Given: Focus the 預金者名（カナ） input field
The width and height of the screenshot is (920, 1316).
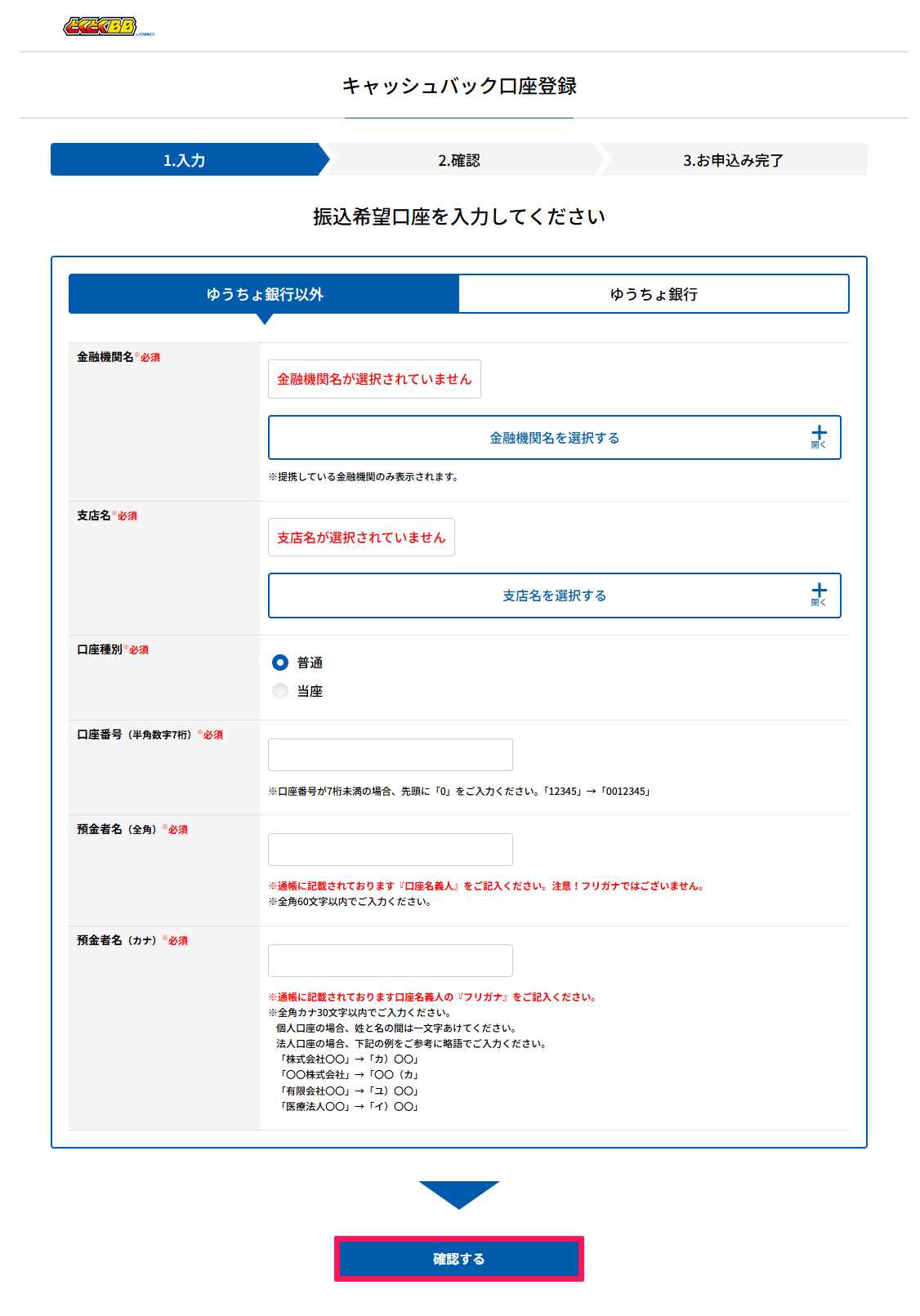Looking at the screenshot, I should (x=391, y=961).
